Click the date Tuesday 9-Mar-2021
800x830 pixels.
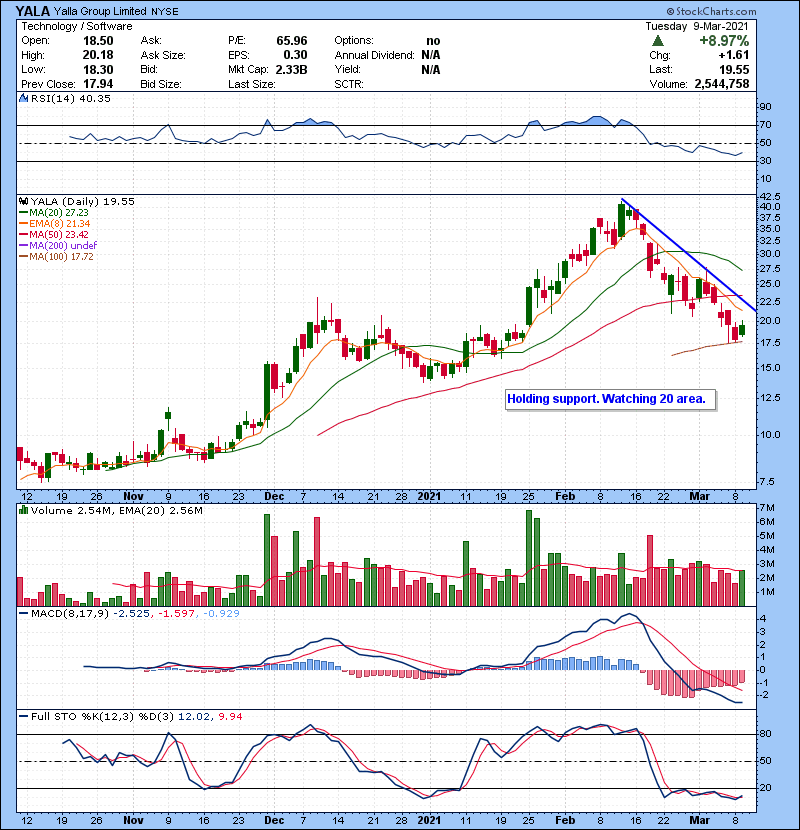coord(697,26)
